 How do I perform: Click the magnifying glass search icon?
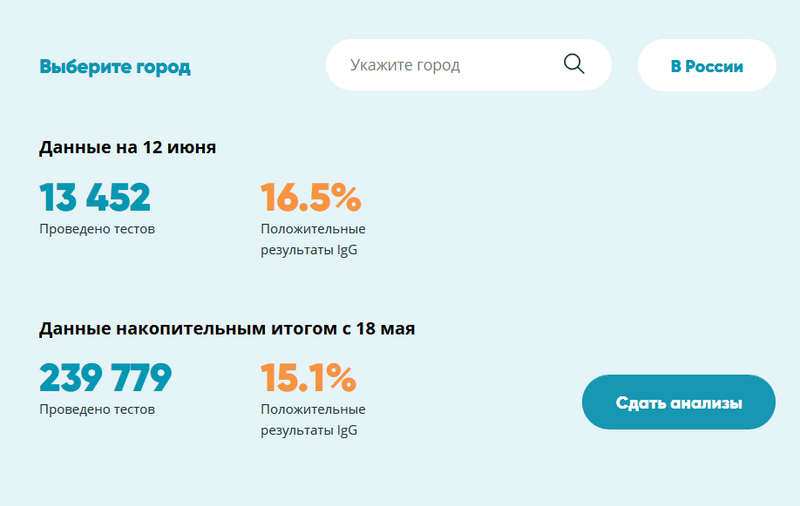(574, 65)
